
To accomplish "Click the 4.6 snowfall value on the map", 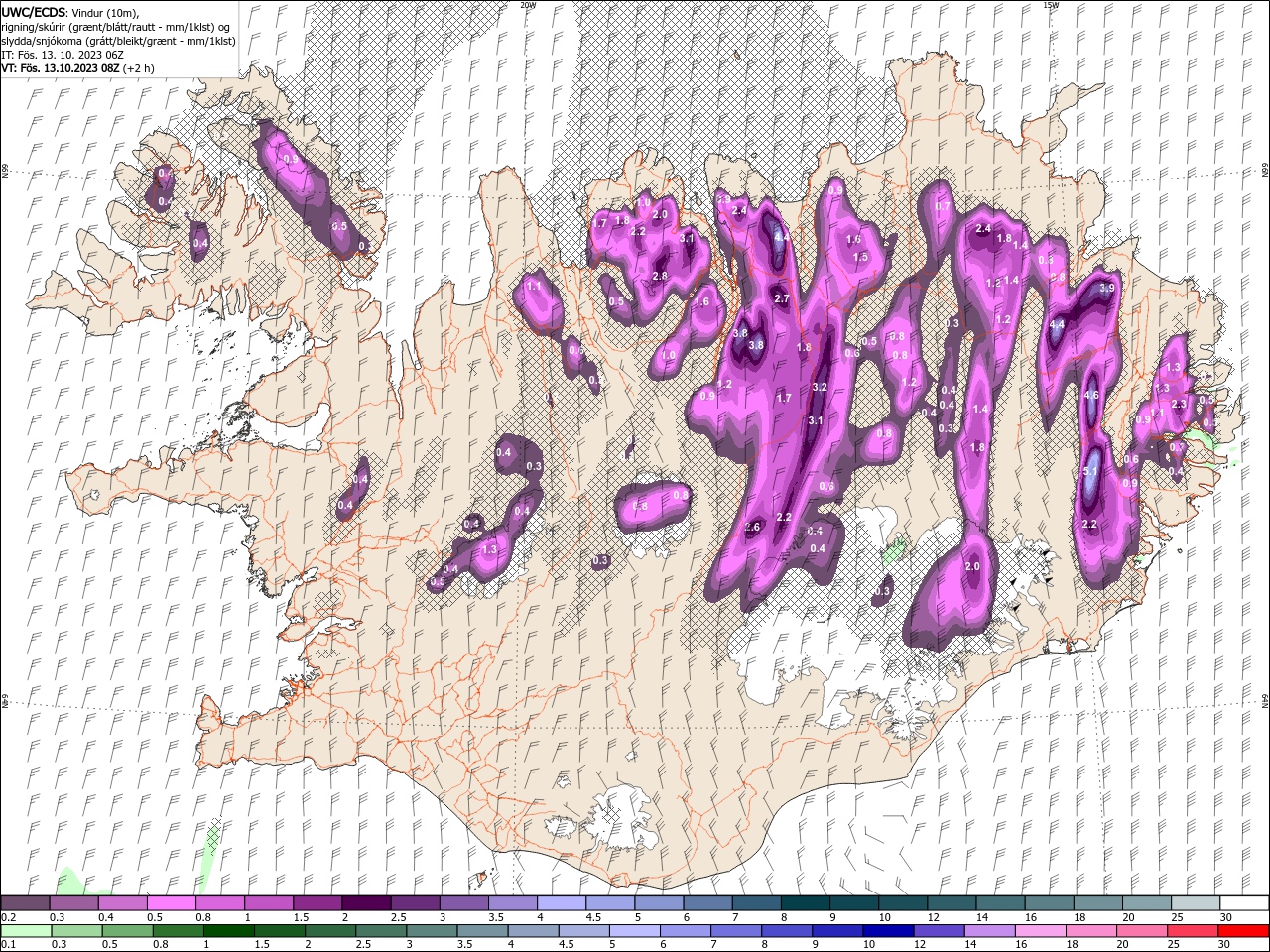I will pyautogui.click(x=1092, y=395).
